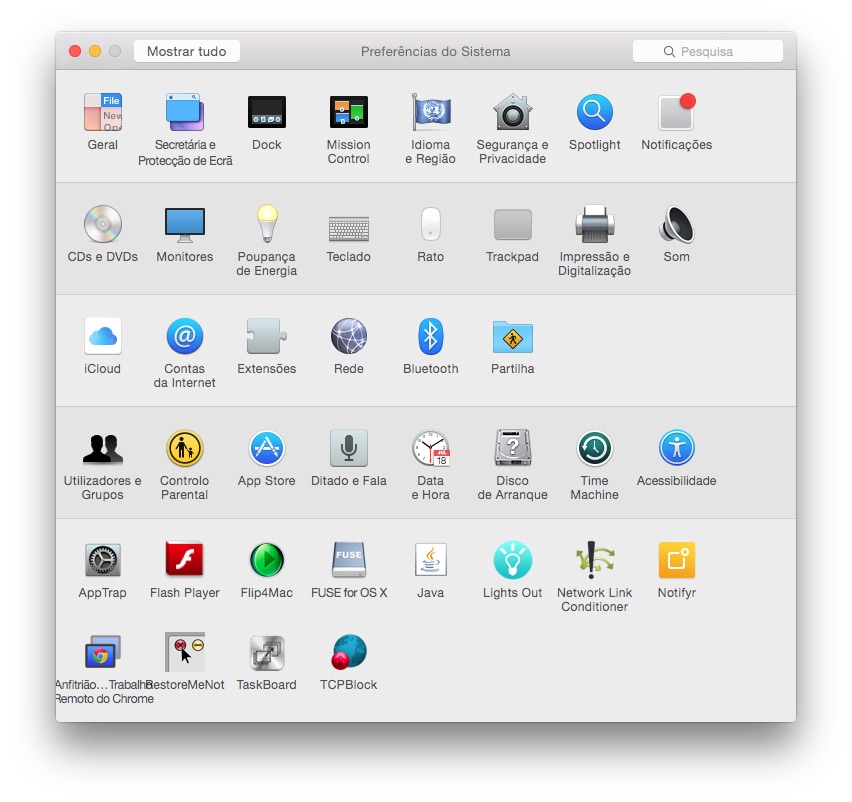Screen dimensions: 852x802
Task: Open Flip4Mac preferences
Action: point(267,560)
